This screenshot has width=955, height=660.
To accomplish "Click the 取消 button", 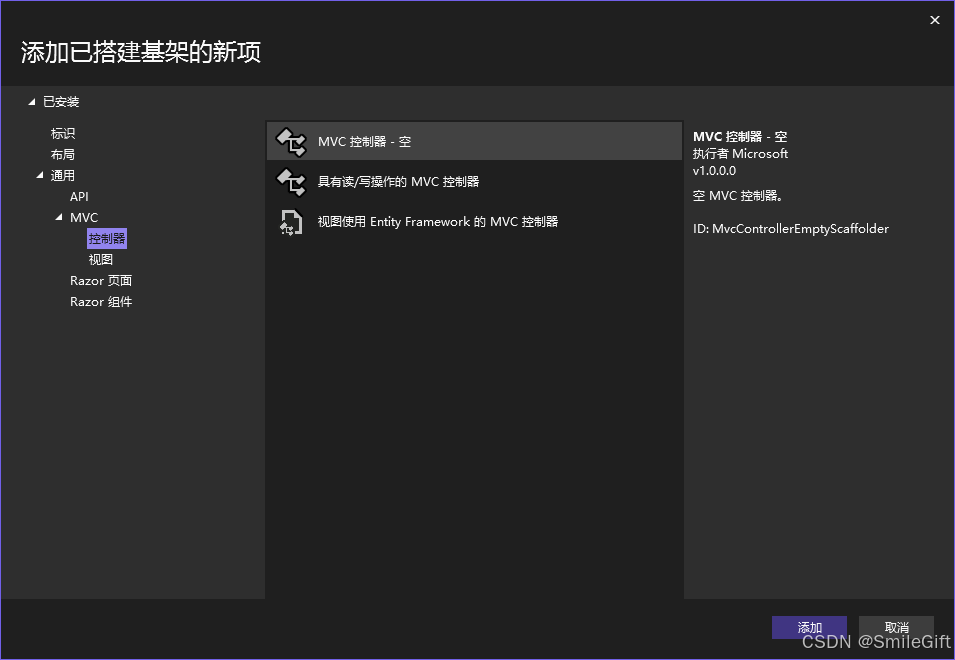I will (896, 627).
